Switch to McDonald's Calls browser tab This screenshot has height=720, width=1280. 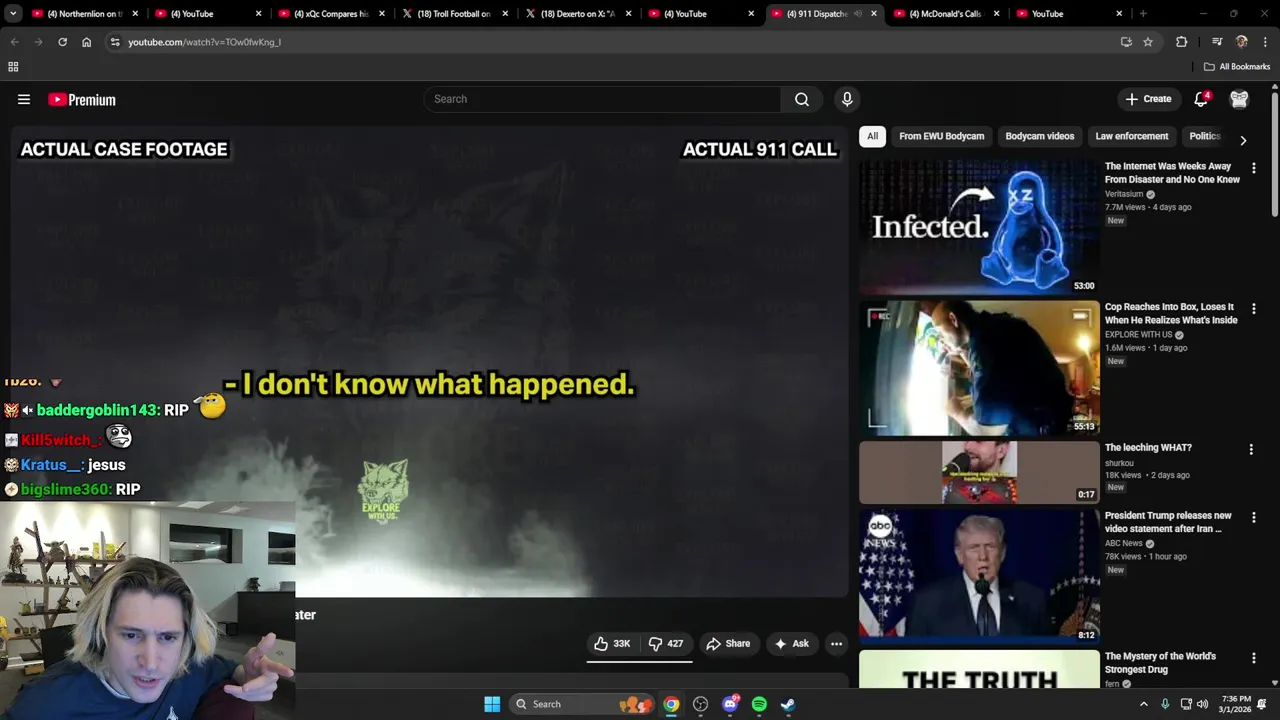tap(944, 14)
